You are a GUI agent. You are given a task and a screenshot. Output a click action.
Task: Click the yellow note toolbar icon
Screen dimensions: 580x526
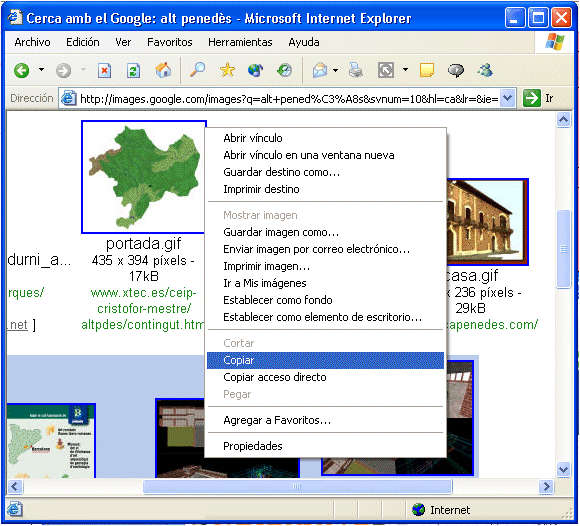(427, 70)
